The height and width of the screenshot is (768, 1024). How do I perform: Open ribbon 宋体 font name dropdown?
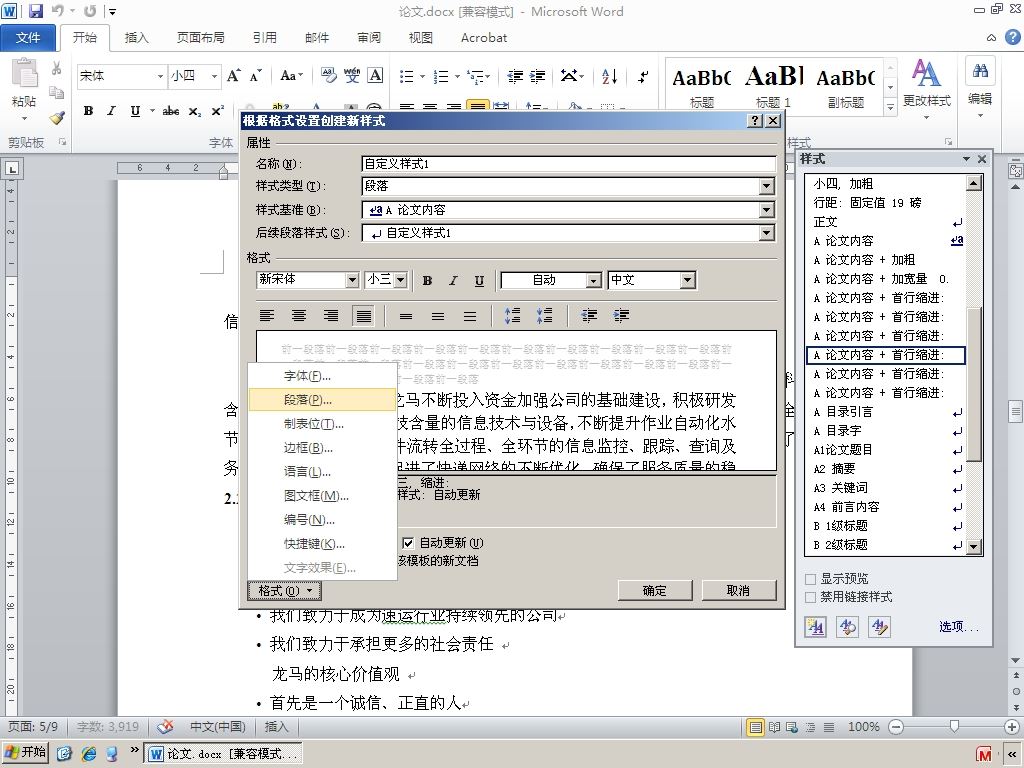pos(160,76)
